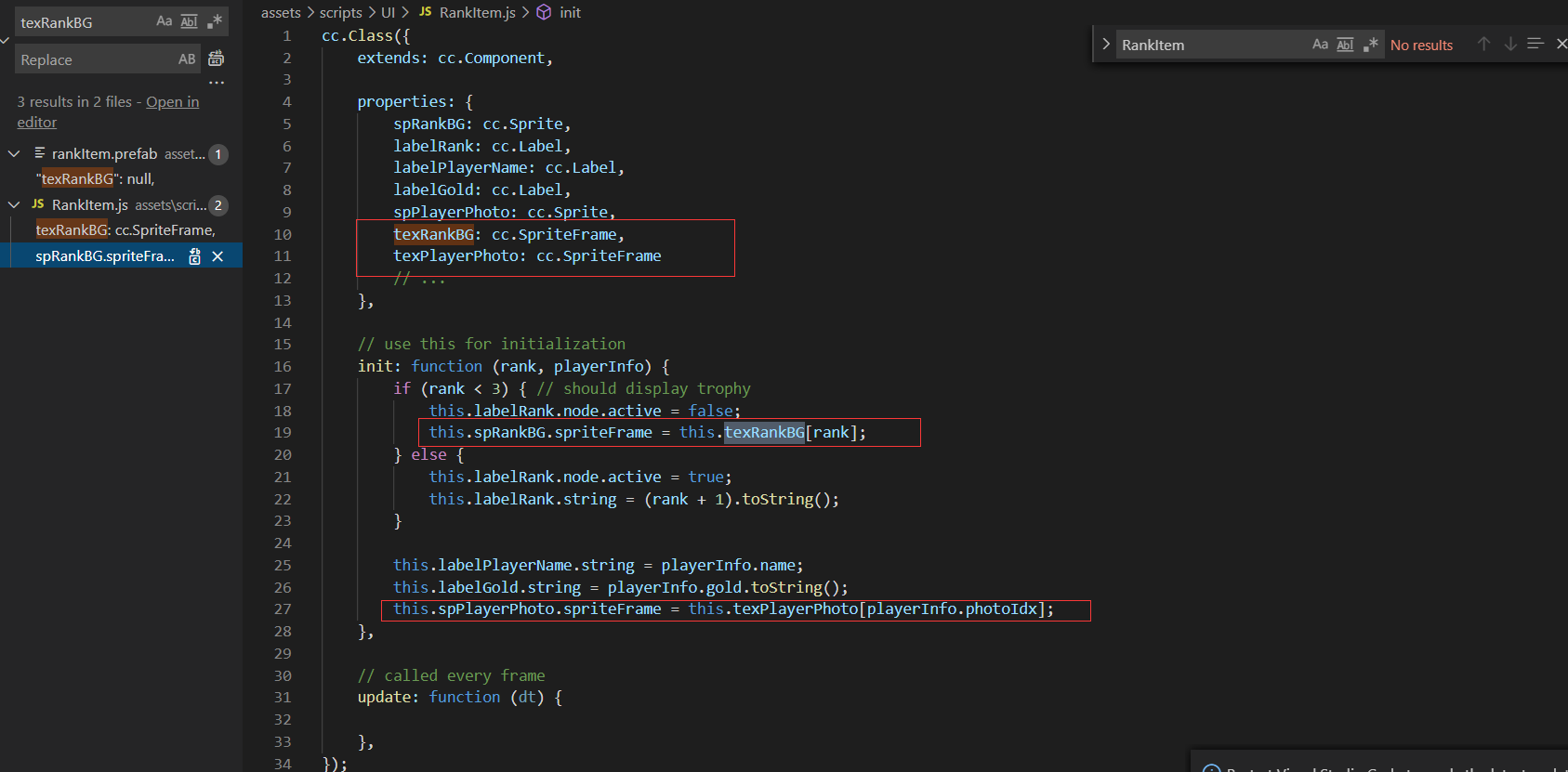The width and height of the screenshot is (1568, 772).
Task: Click the match count badge on RankItem.js
Action: click(x=218, y=205)
